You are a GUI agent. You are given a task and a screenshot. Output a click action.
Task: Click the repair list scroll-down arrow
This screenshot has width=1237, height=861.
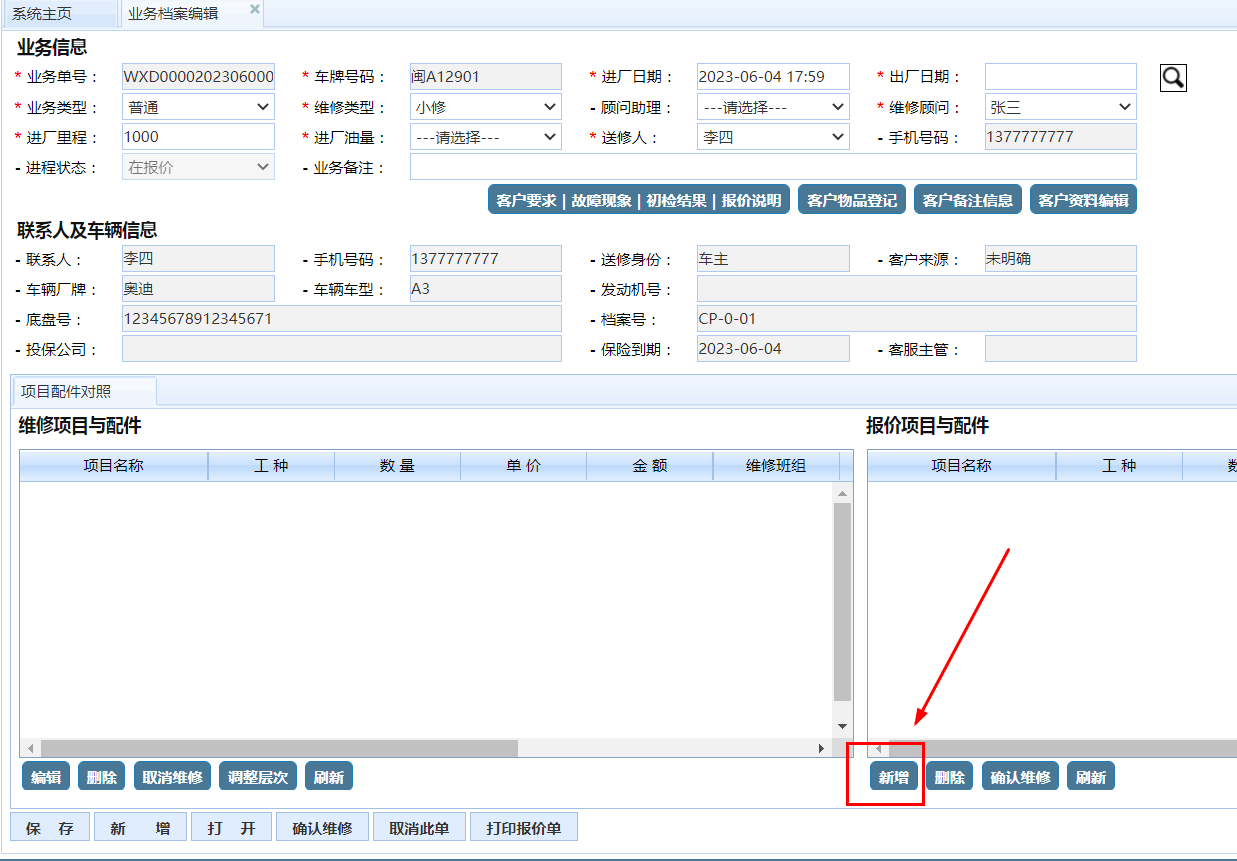tap(842, 726)
